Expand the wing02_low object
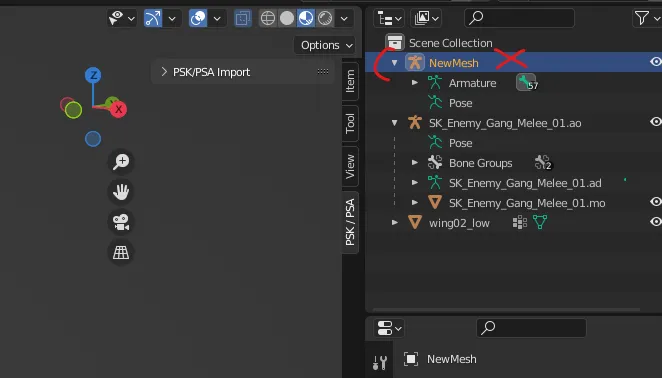Image resolution: width=662 pixels, height=378 pixels. point(394,222)
